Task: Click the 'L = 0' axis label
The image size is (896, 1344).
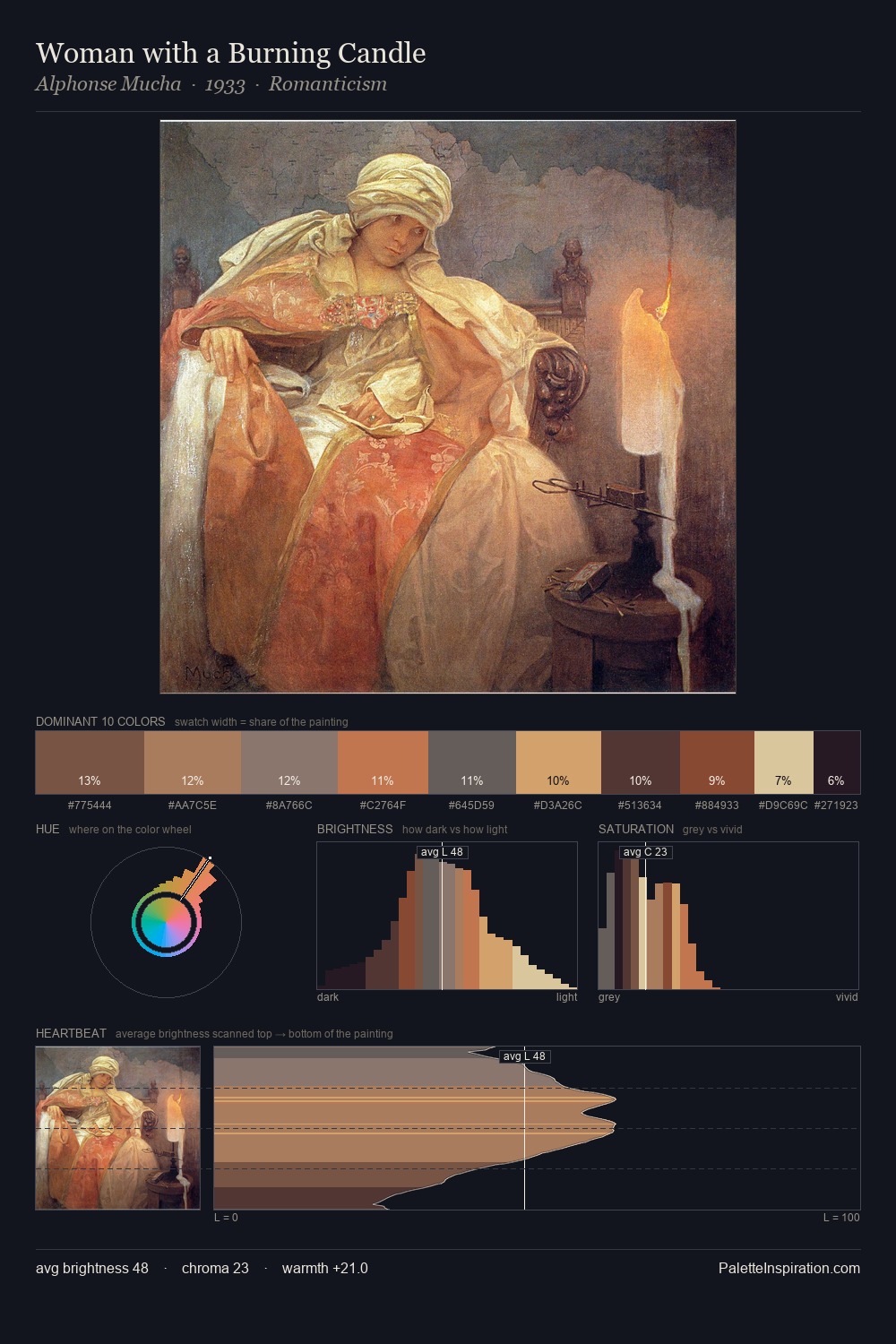Action: 226,1218
